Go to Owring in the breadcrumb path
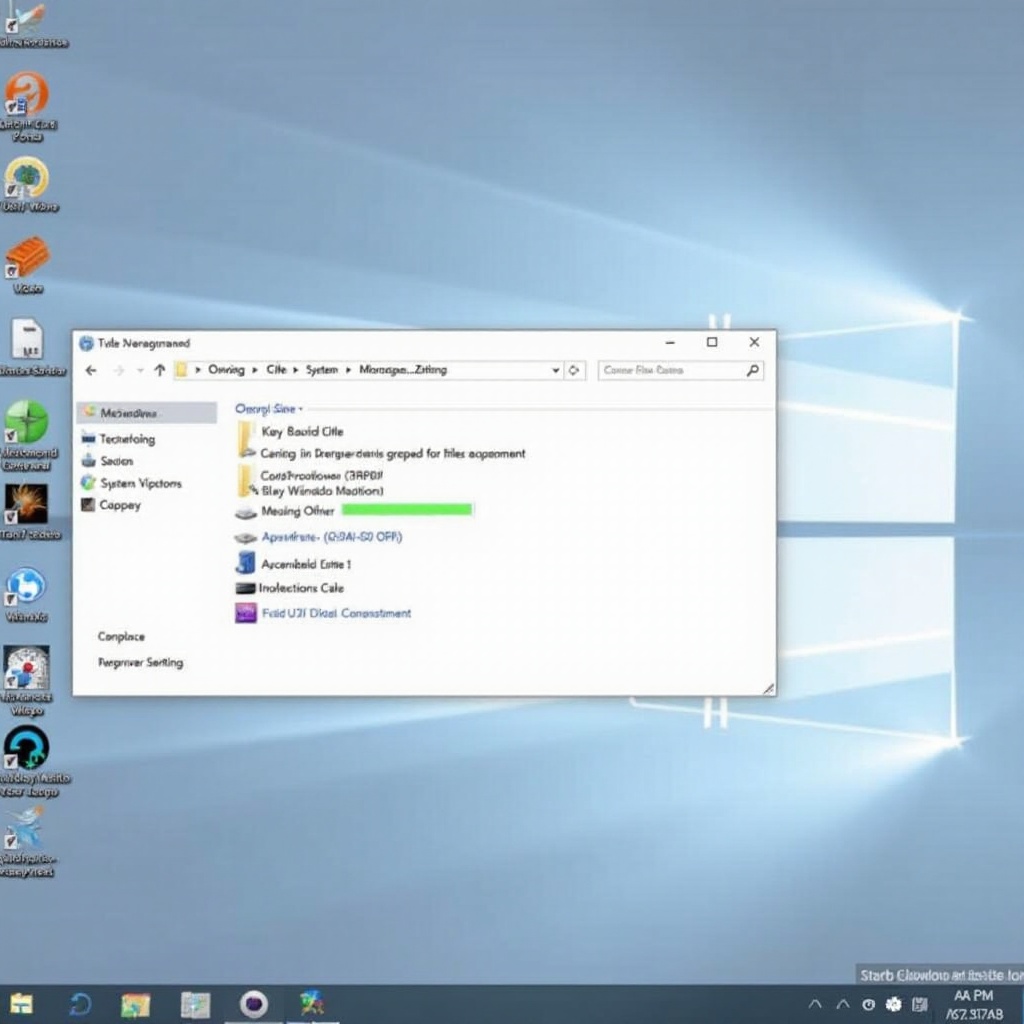Viewport: 1024px width, 1024px height. (226, 370)
